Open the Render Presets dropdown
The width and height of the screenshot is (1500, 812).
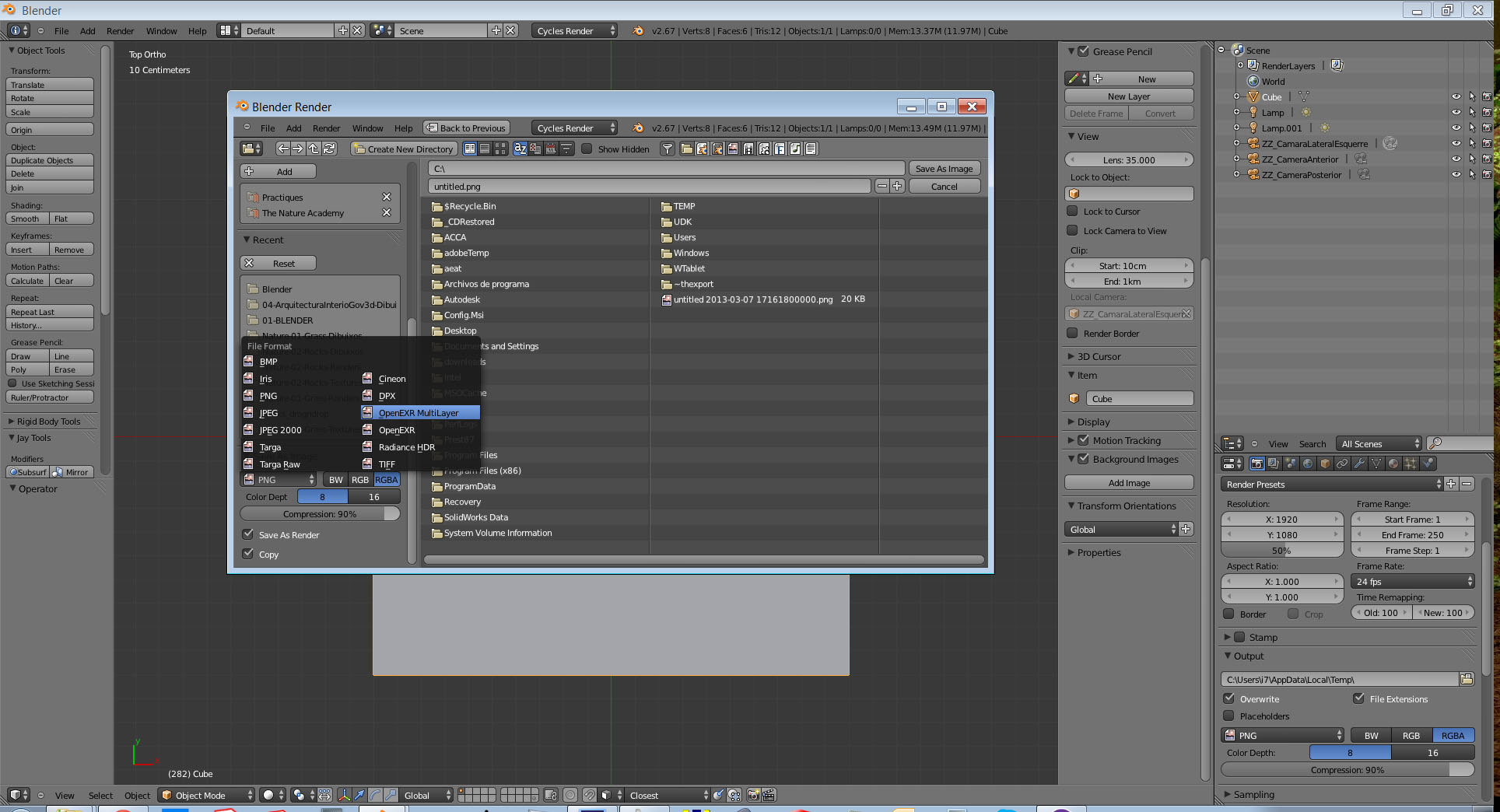(x=1332, y=484)
